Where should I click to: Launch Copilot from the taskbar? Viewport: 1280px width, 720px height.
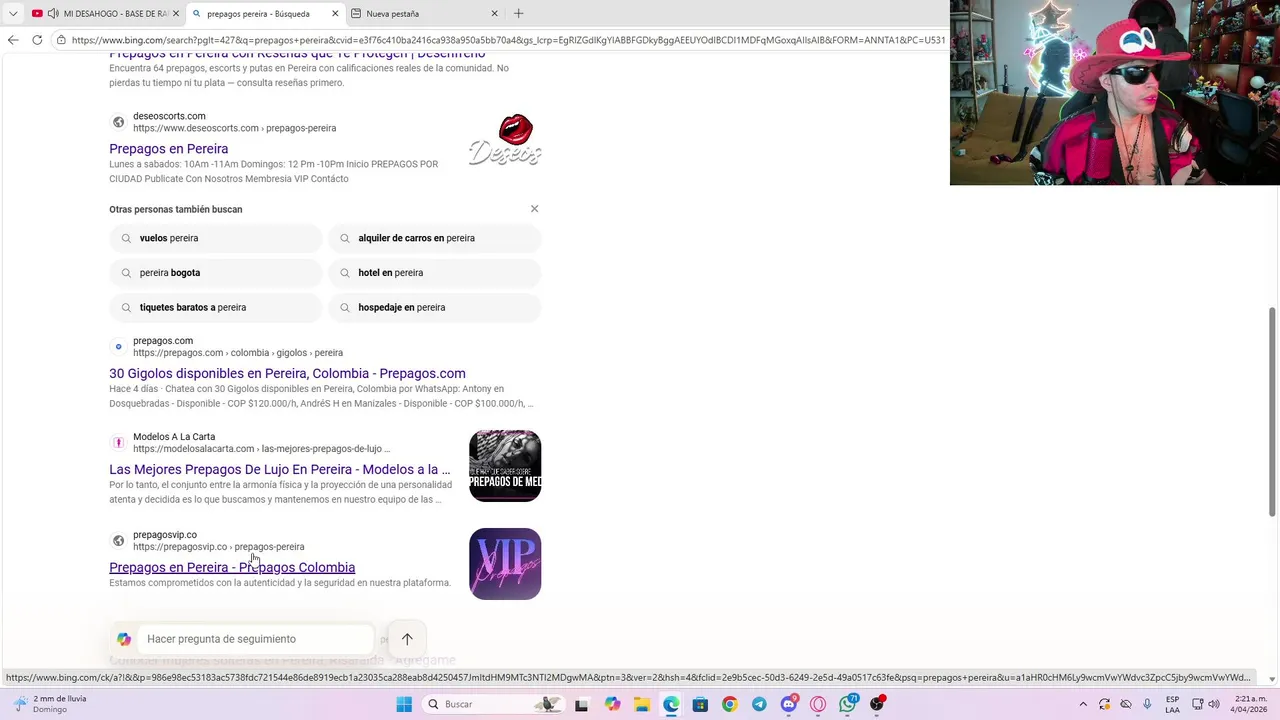tap(612, 704)
